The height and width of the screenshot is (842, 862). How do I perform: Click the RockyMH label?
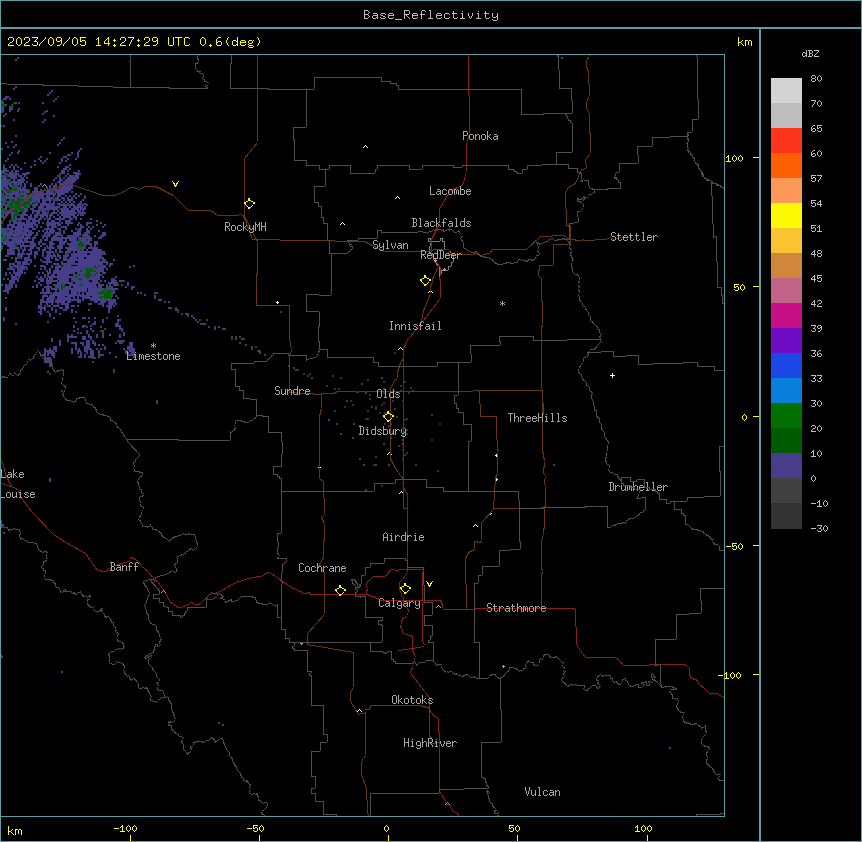[x=245, y=227]
